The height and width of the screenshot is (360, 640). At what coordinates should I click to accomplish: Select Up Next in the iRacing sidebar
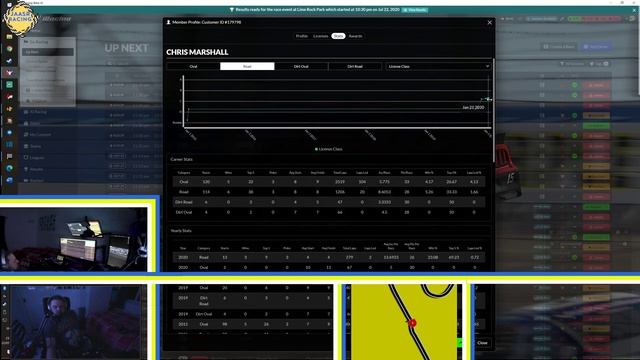click(x=48, y=52)
